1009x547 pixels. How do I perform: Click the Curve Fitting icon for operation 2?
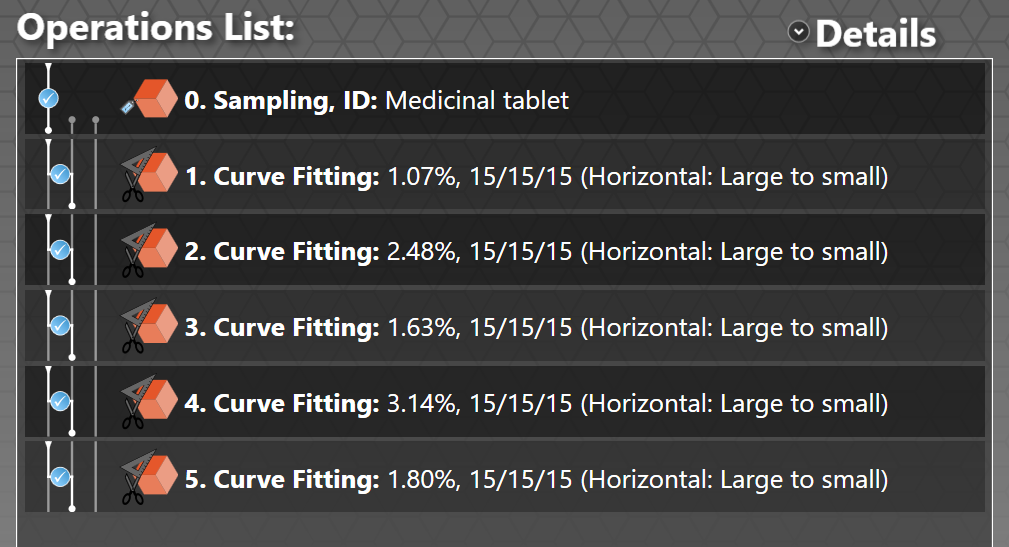point(149,250)
